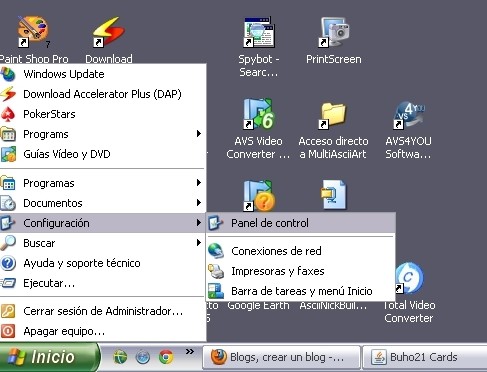This screenshot has height=372, width=487.
Task: Launch Chrome from the quick launch bar
Action: point(166,357)
